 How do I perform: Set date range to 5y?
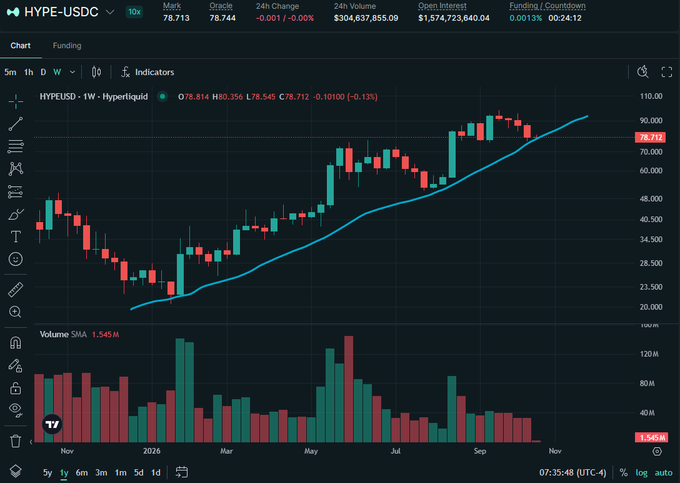point(47,473)
